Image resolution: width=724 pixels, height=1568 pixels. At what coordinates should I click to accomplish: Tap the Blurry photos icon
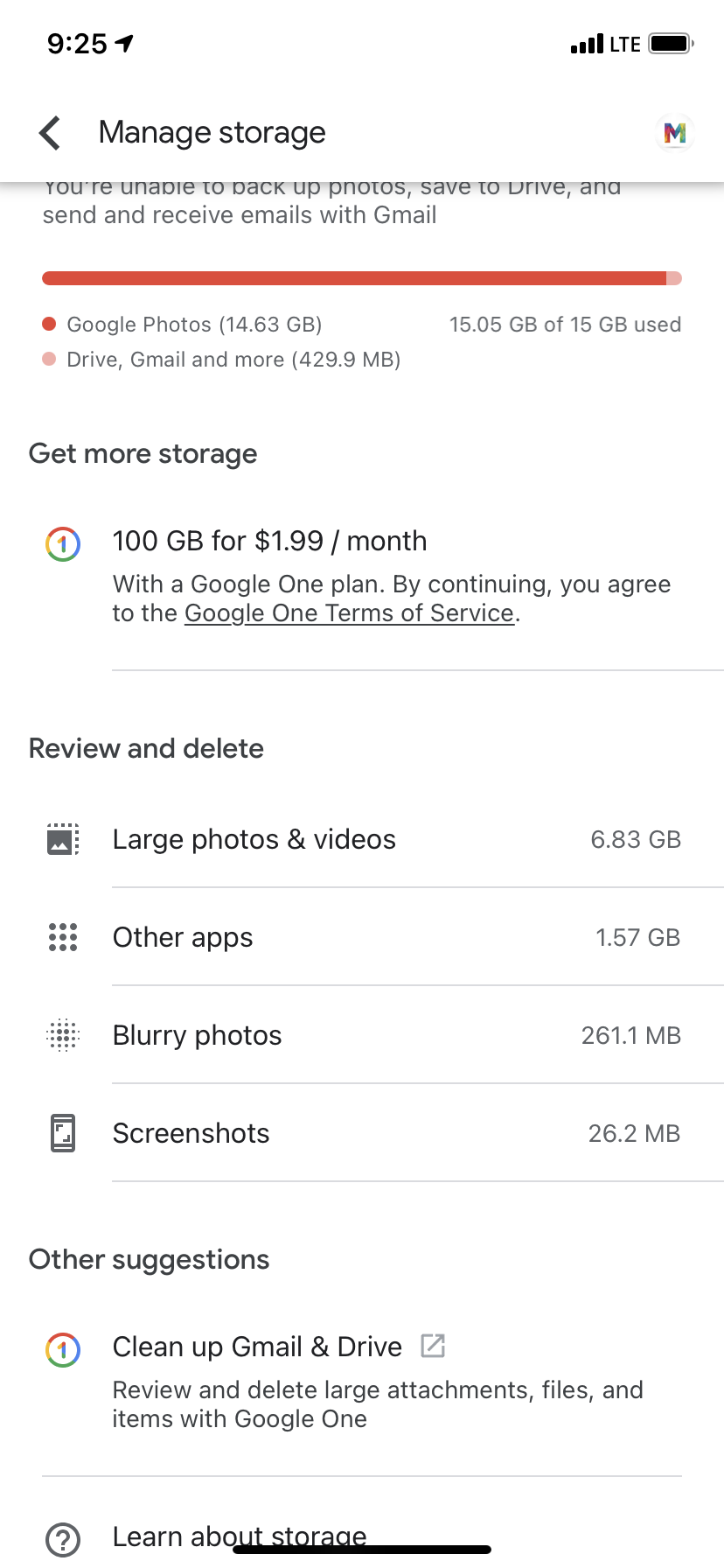pos(63,1035)
